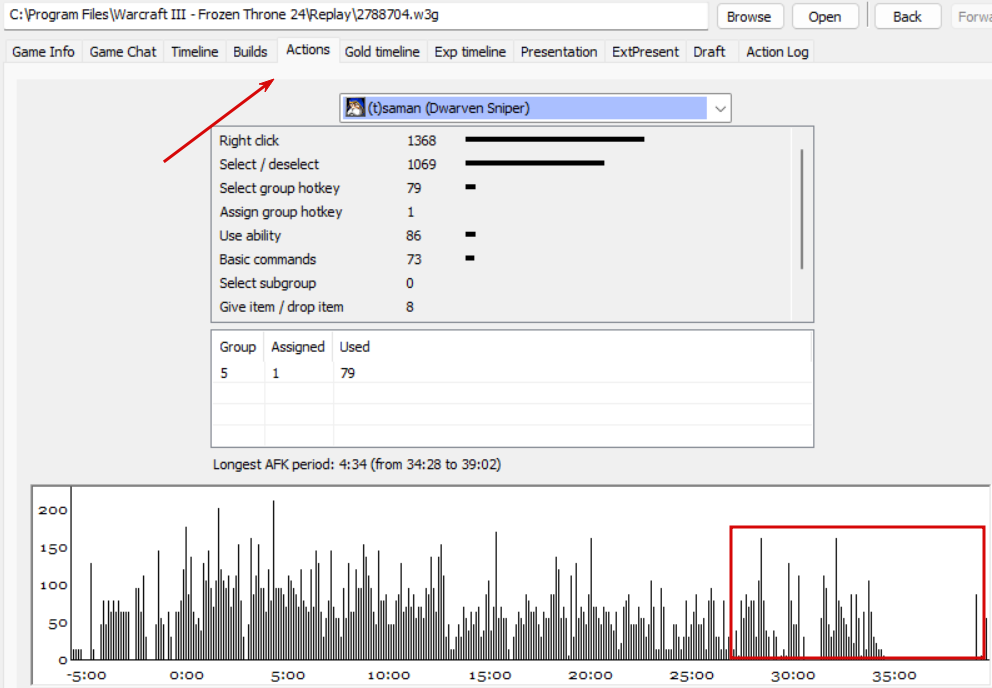Switch to the Game Info tab
The image size is (992, 688).
[x=43, y=52]
